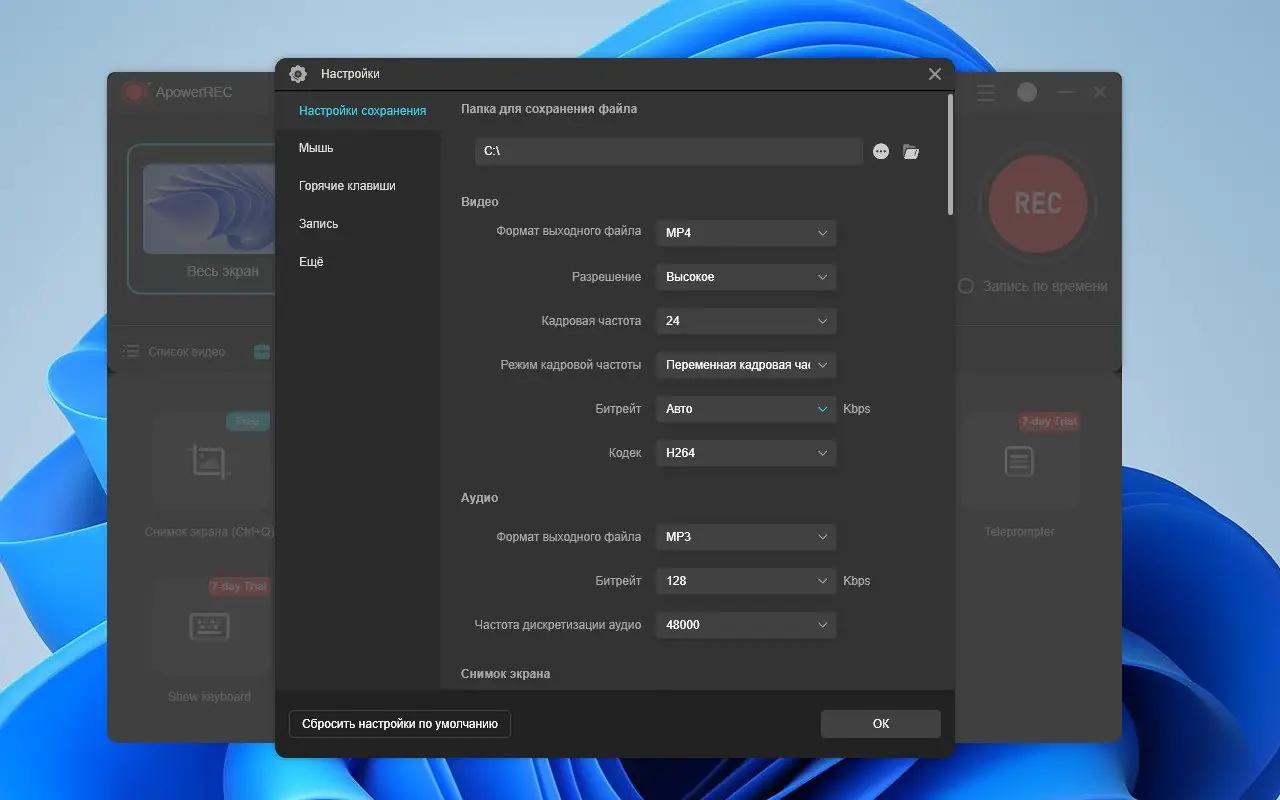
Task: Open the account circle icon in ApowerREC window
Action: pyautogui.click(x=1027, y=92)
